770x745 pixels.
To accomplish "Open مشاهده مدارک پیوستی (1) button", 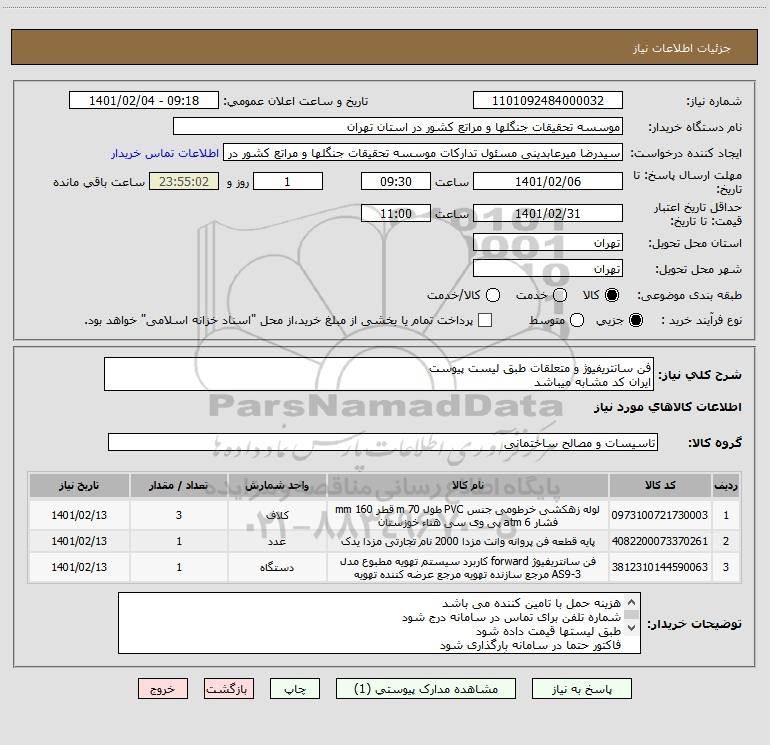I will (x=426, y=689).
